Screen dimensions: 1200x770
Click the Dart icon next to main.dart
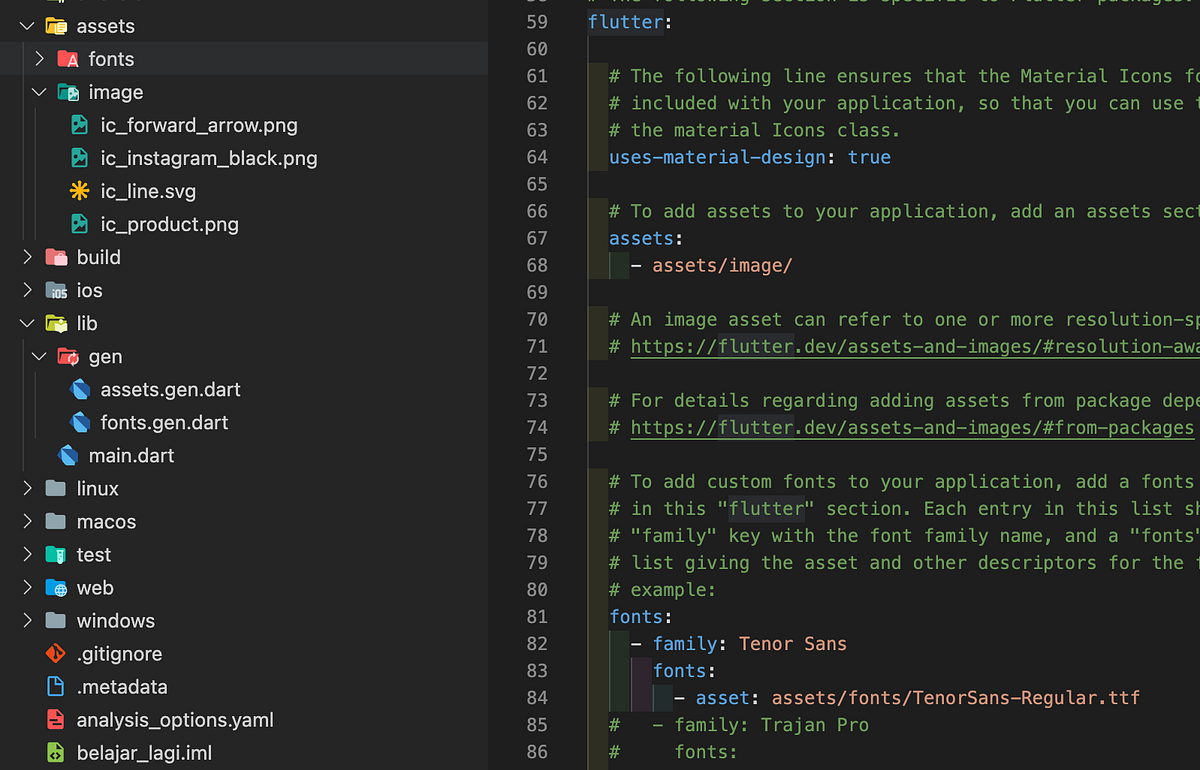point(68,455)
